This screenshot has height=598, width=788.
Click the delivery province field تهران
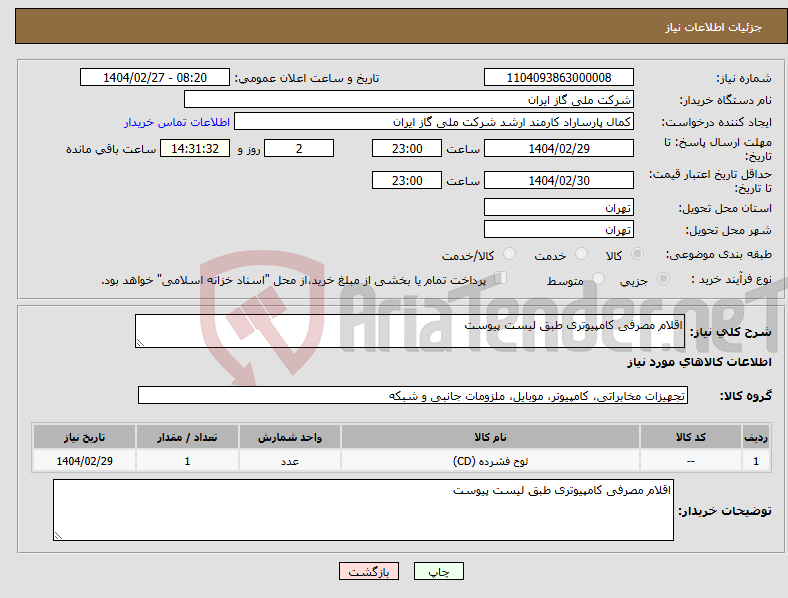tap(559, 207)
